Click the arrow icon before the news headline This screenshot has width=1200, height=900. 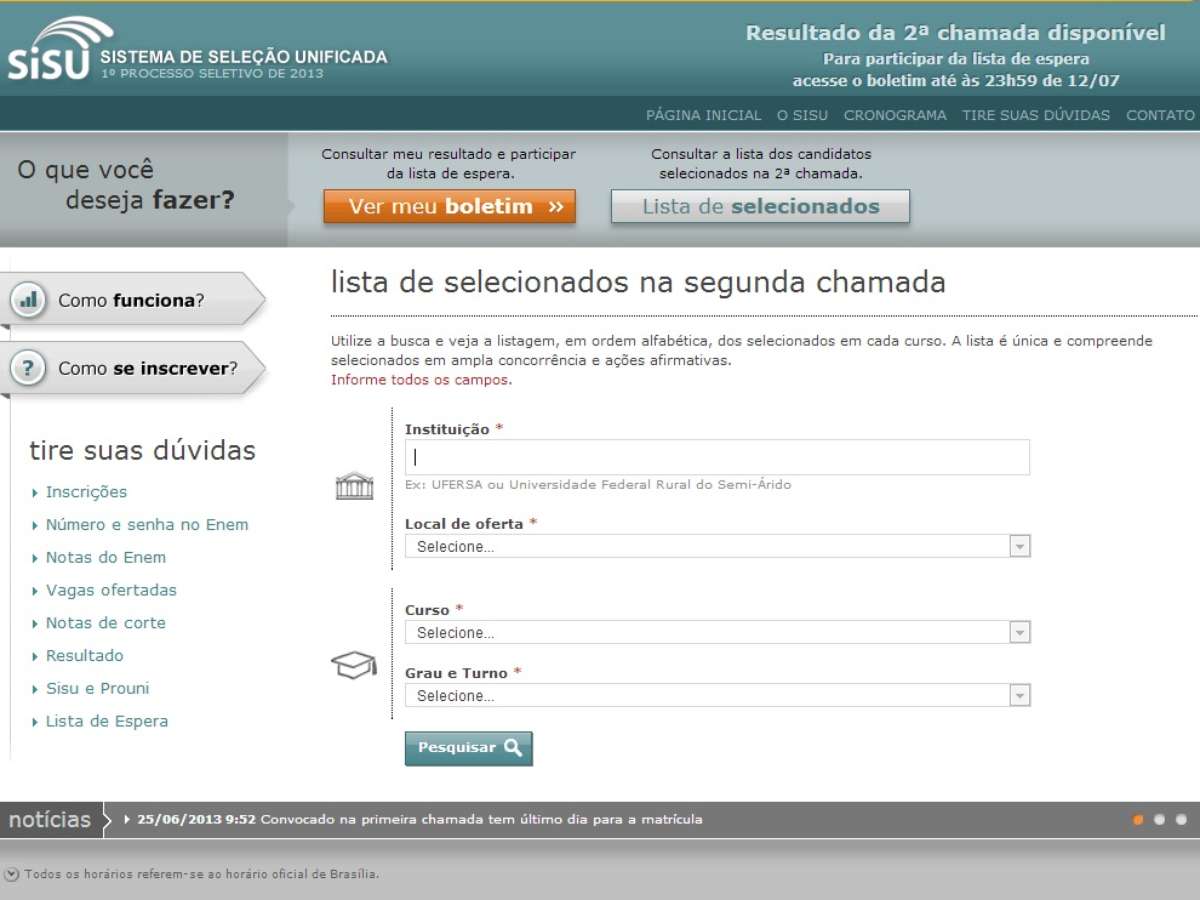[x=126, y=819]
